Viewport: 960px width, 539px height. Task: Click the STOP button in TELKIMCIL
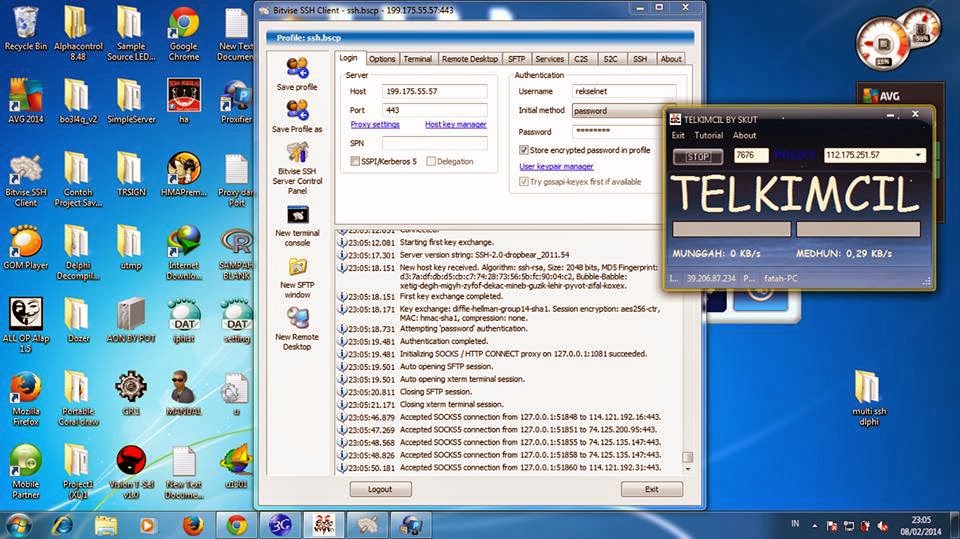[x=698, y=157]
